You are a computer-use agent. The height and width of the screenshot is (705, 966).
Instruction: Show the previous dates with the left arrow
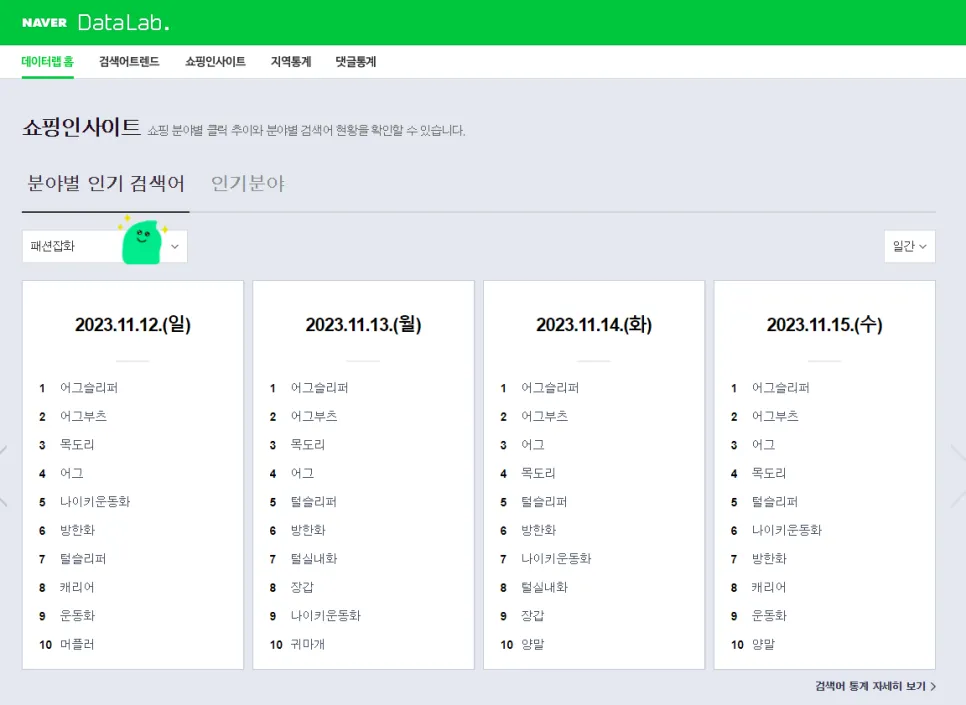coord(3,478)
